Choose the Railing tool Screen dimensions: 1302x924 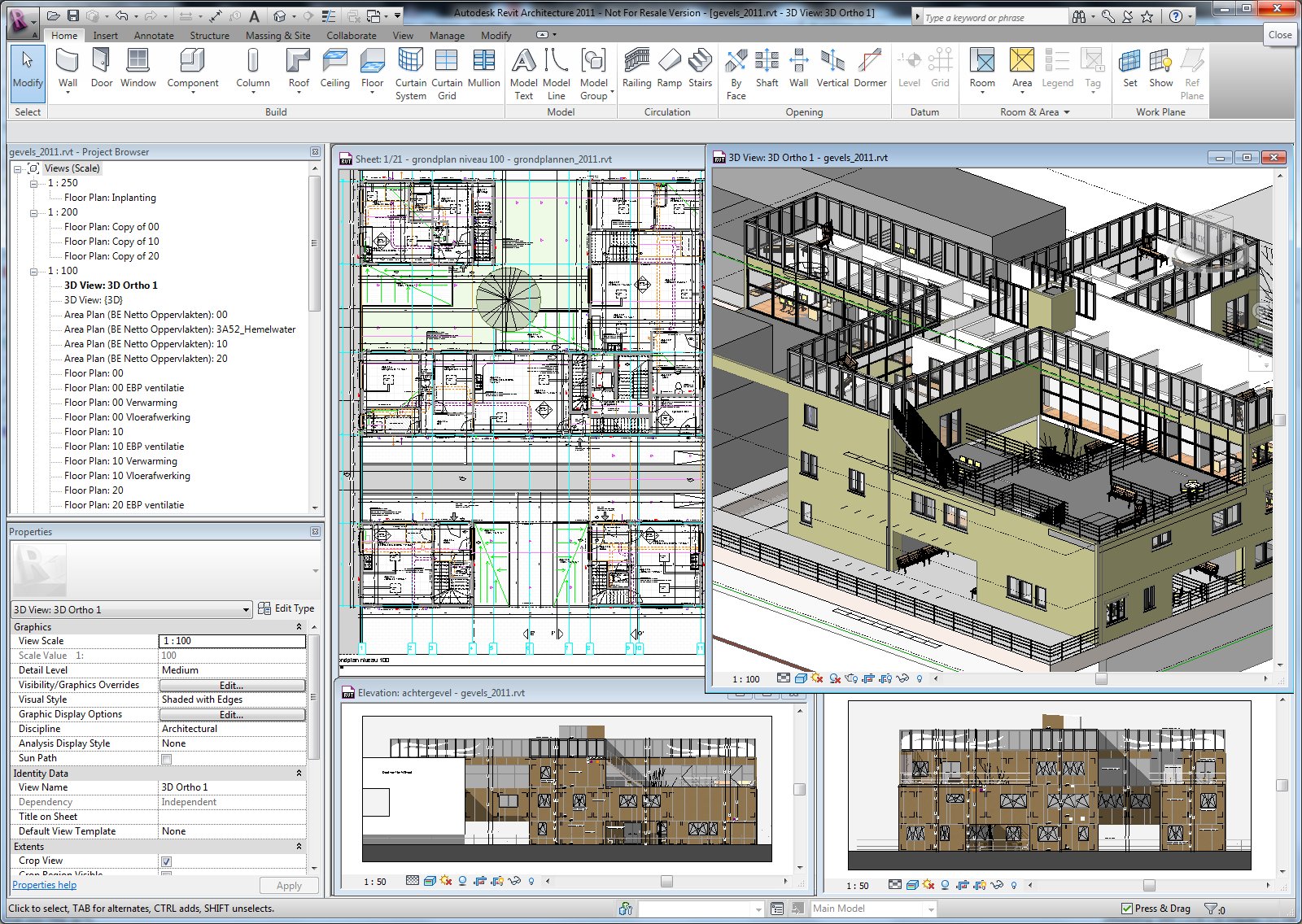636,68
